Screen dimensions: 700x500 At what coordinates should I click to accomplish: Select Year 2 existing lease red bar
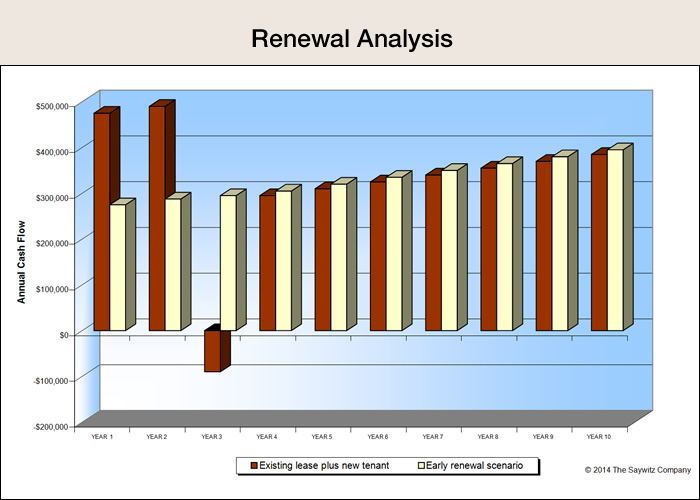point(157,218)
